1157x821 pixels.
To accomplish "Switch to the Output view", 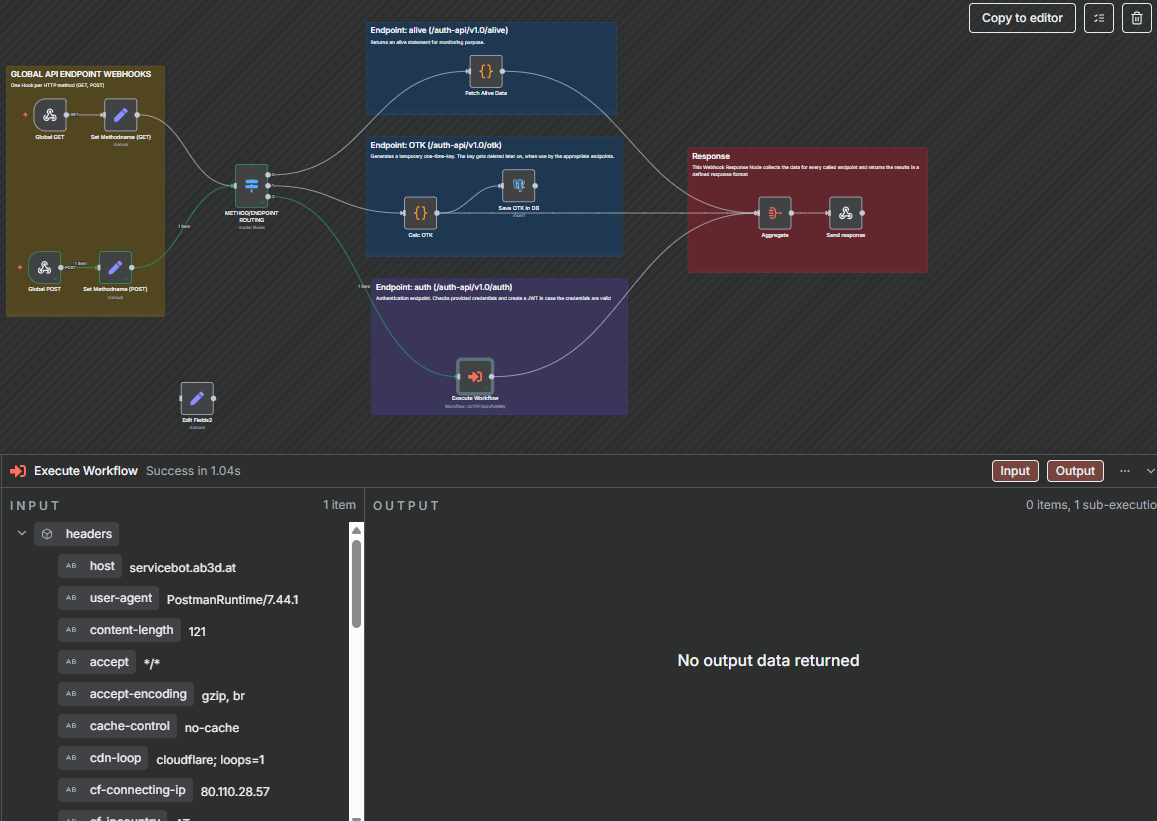I will click(x=1075, y=470).
